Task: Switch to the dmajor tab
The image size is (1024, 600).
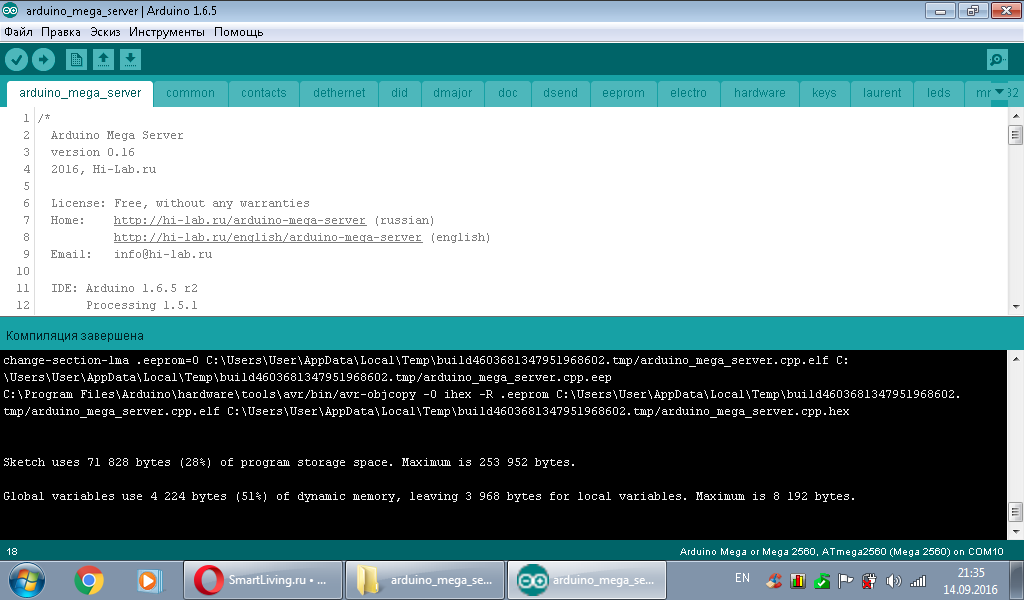Action: click(x=453, y=93)
